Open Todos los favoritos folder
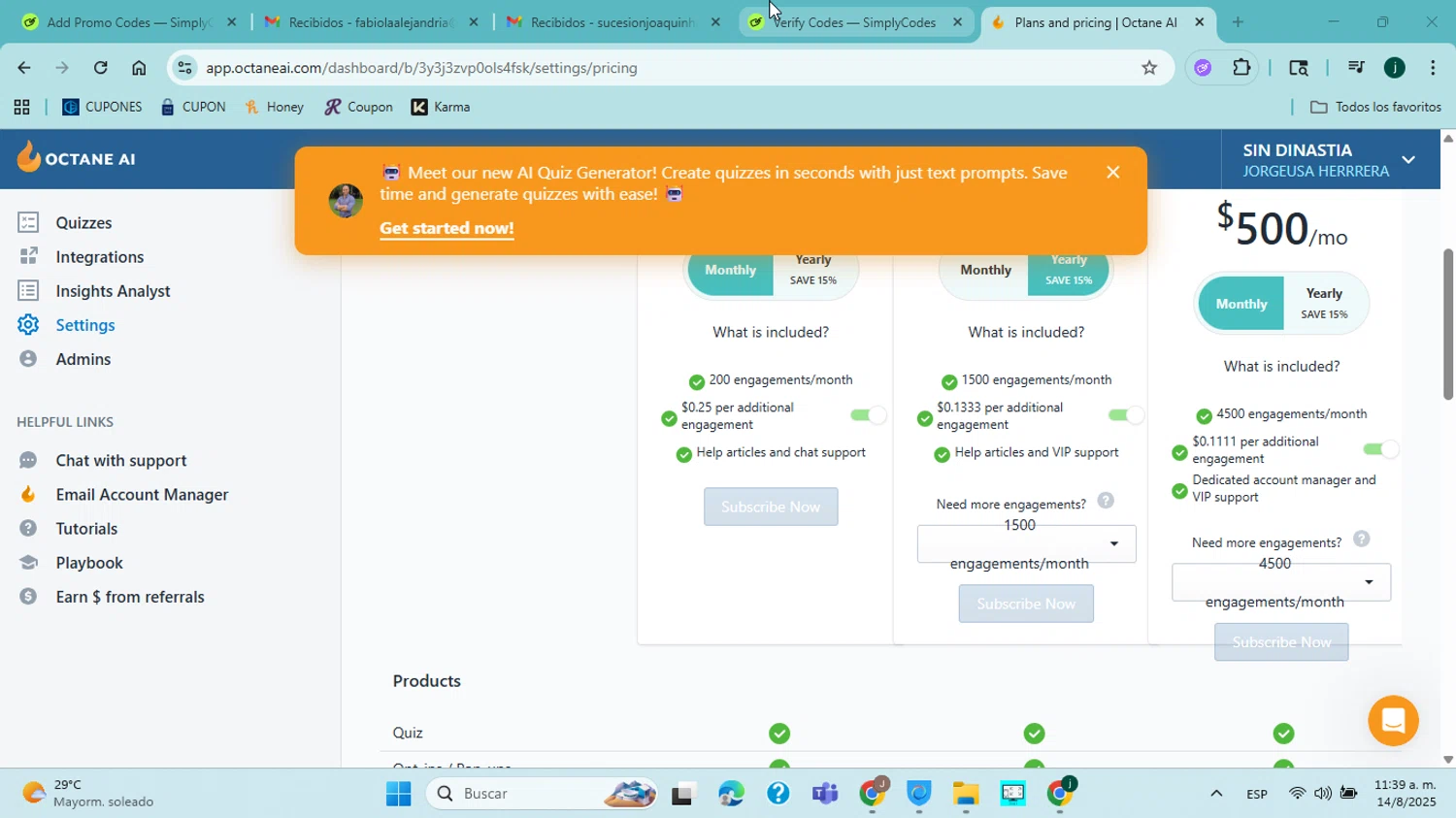The height and width of the screenshot is (818, 1456). point(1375,107)
